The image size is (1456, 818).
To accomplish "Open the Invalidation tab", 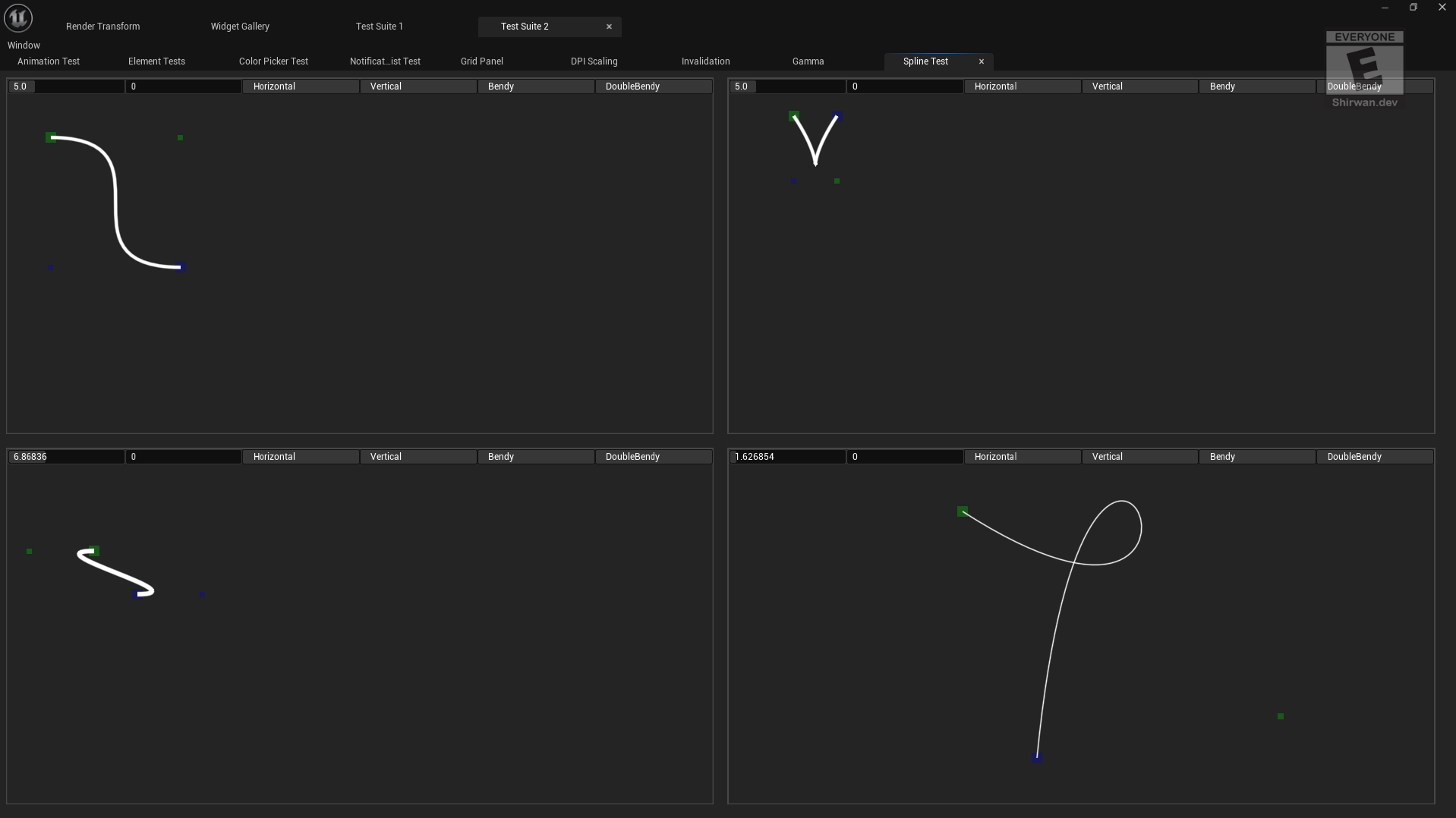I will click(705, 61).
